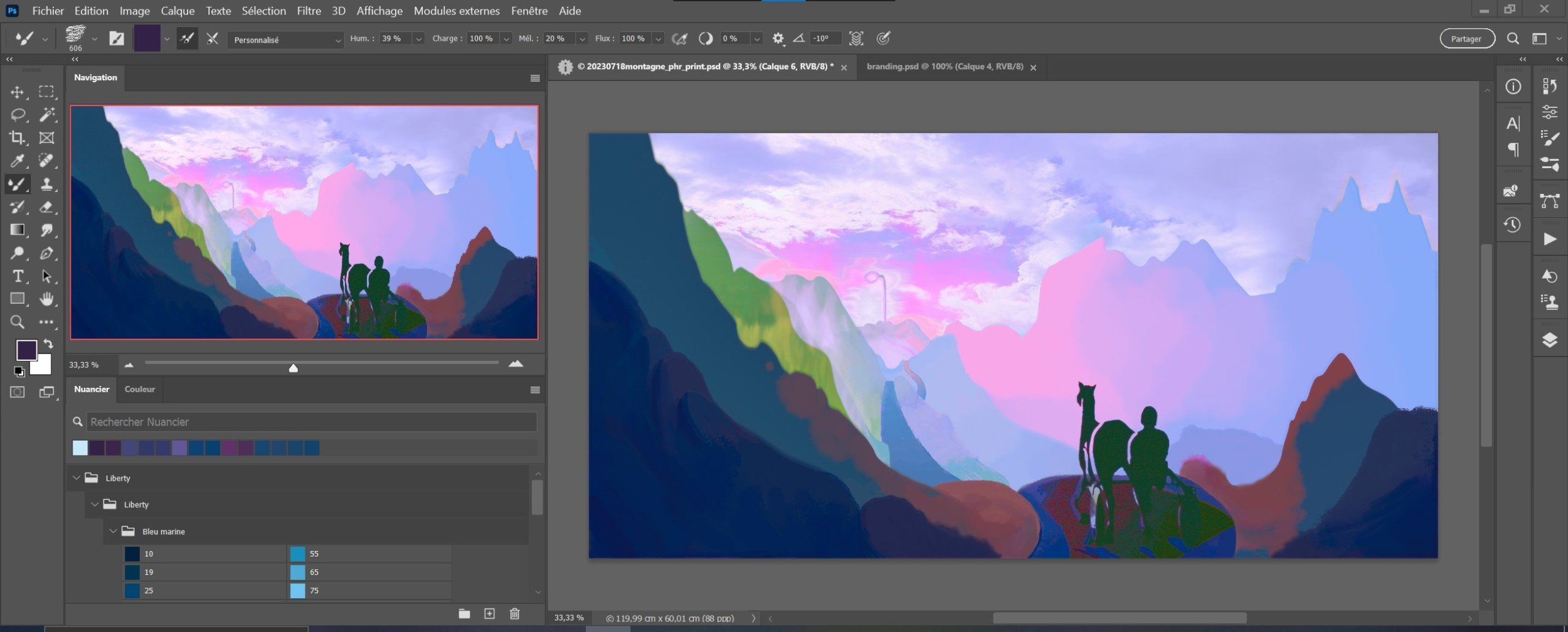Image resolution: width=1568 pixels, height=632 pixels.
Task: Toggle clean brush after each stroke
Action: pos(213,39)
